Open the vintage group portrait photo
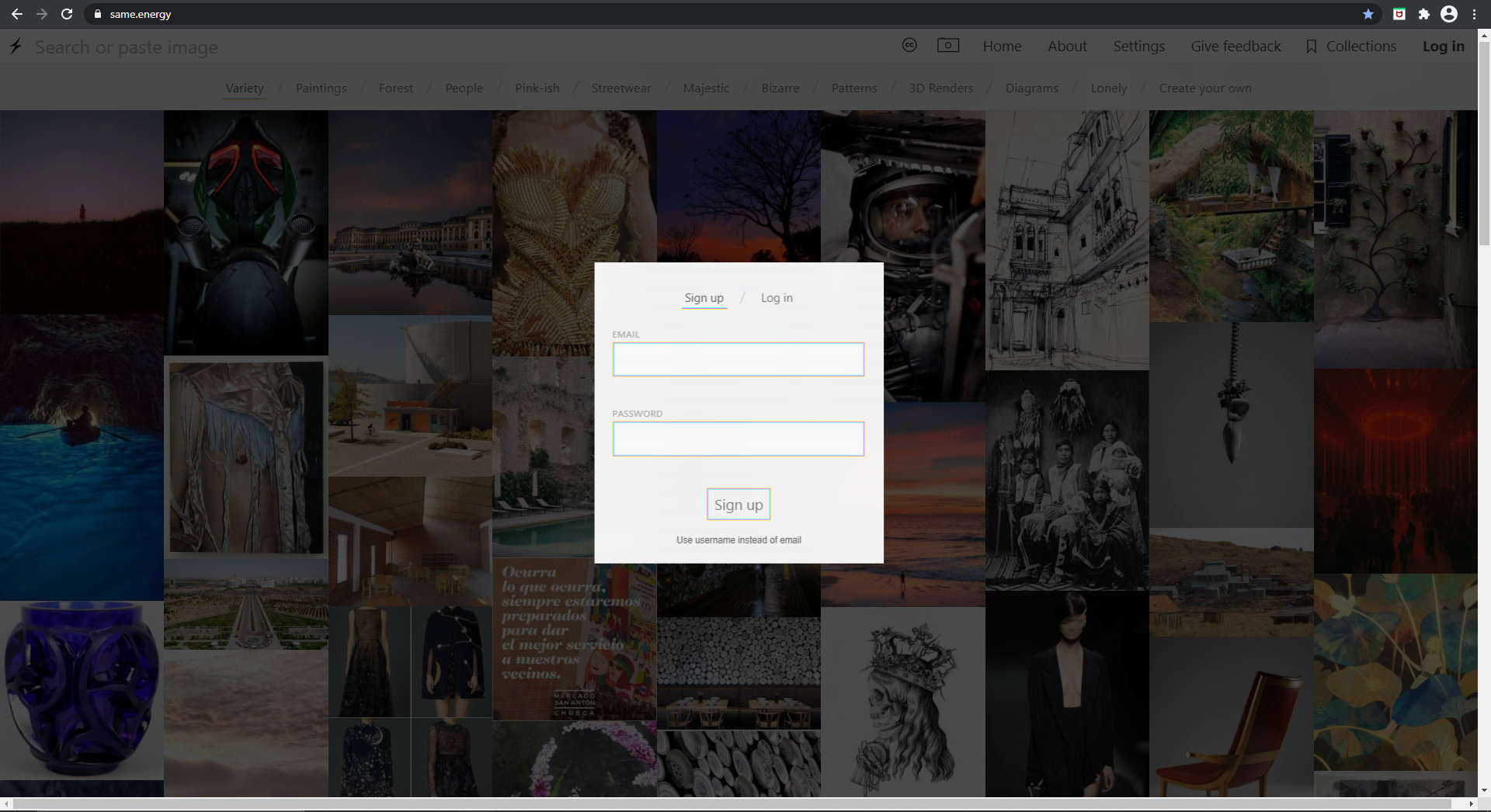Image resolution: width=1491 pixels, height=812 pixels. 1067,481
